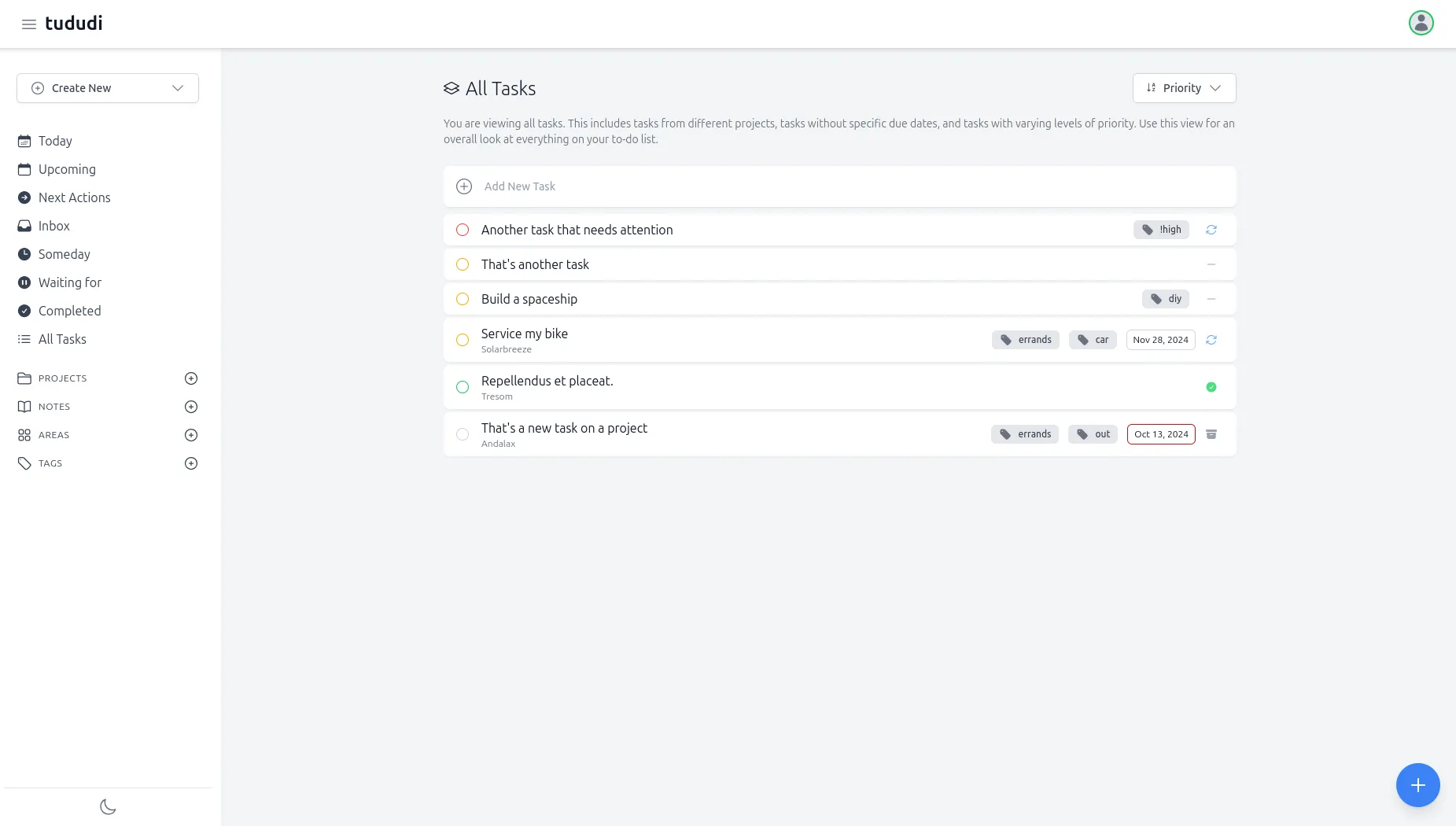
Task: Click the diy tag on Build a spaceship
Action: (x=1166, y=299)
